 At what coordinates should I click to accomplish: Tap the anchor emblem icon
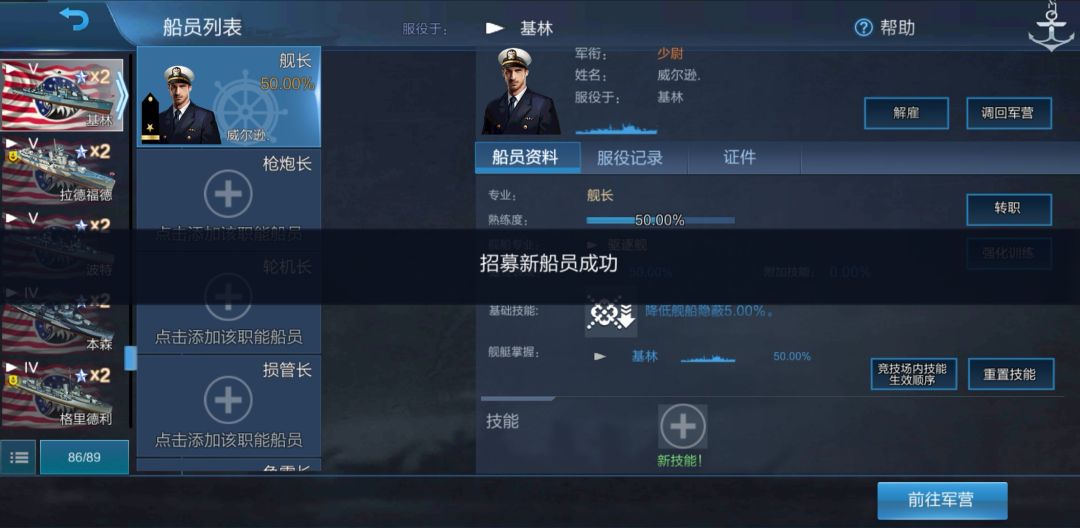[x=1050, y=26]
